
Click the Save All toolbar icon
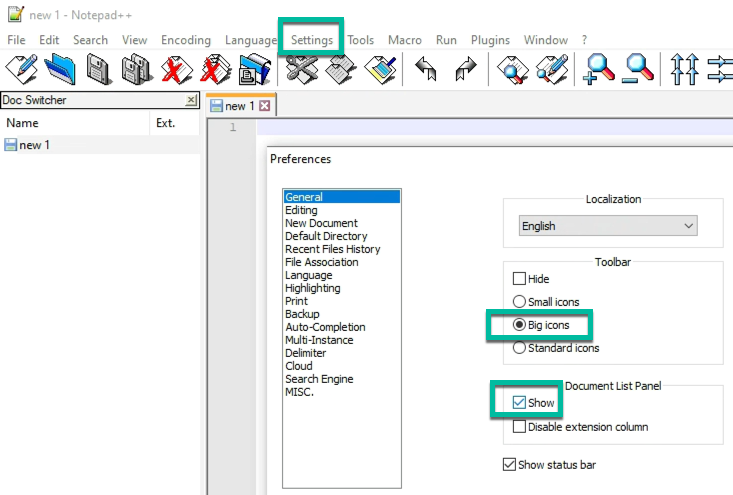136,69
